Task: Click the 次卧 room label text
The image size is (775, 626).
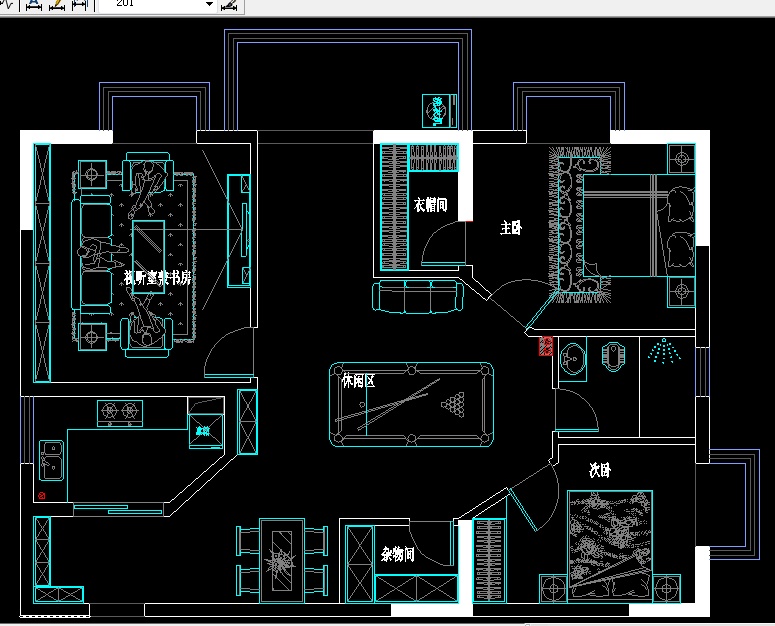Action: click(599, 468)
